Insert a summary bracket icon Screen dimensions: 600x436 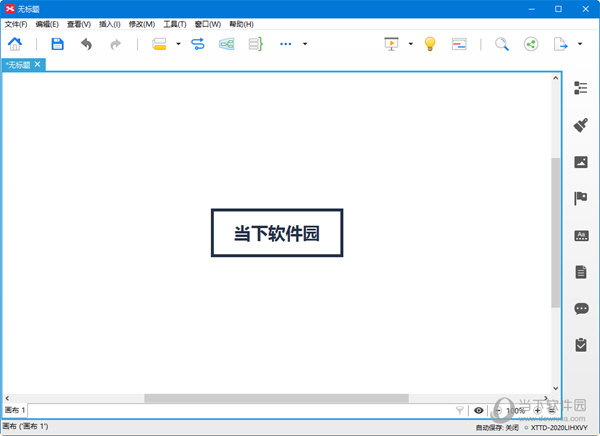(255, 44)
